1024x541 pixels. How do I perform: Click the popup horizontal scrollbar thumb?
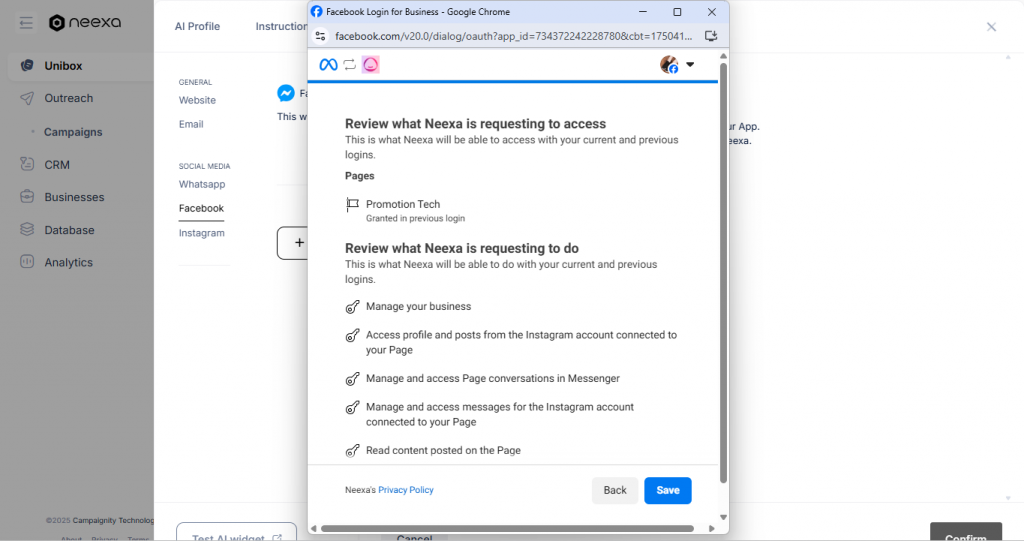click(x=507, y=529)
